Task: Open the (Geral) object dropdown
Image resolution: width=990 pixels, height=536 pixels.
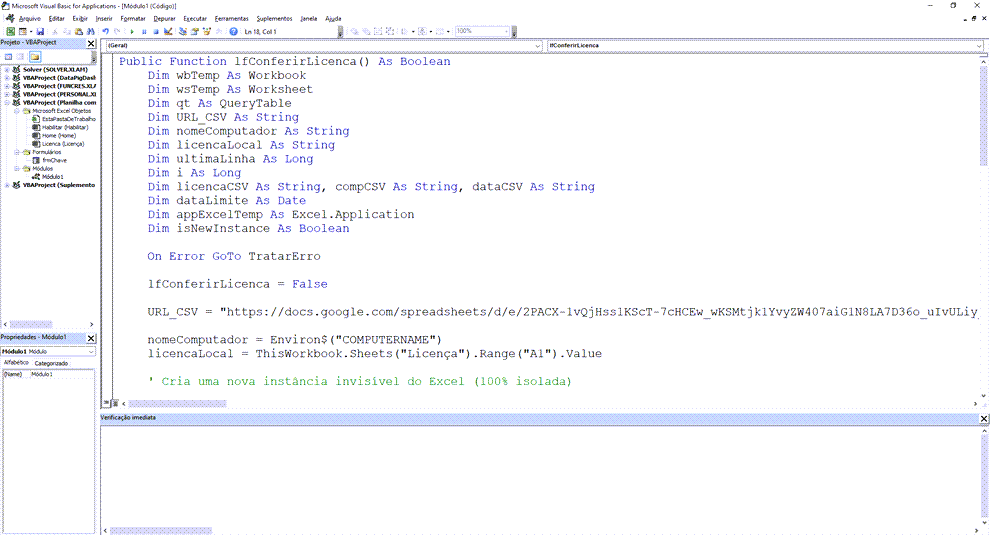Action: click(537, 46)
